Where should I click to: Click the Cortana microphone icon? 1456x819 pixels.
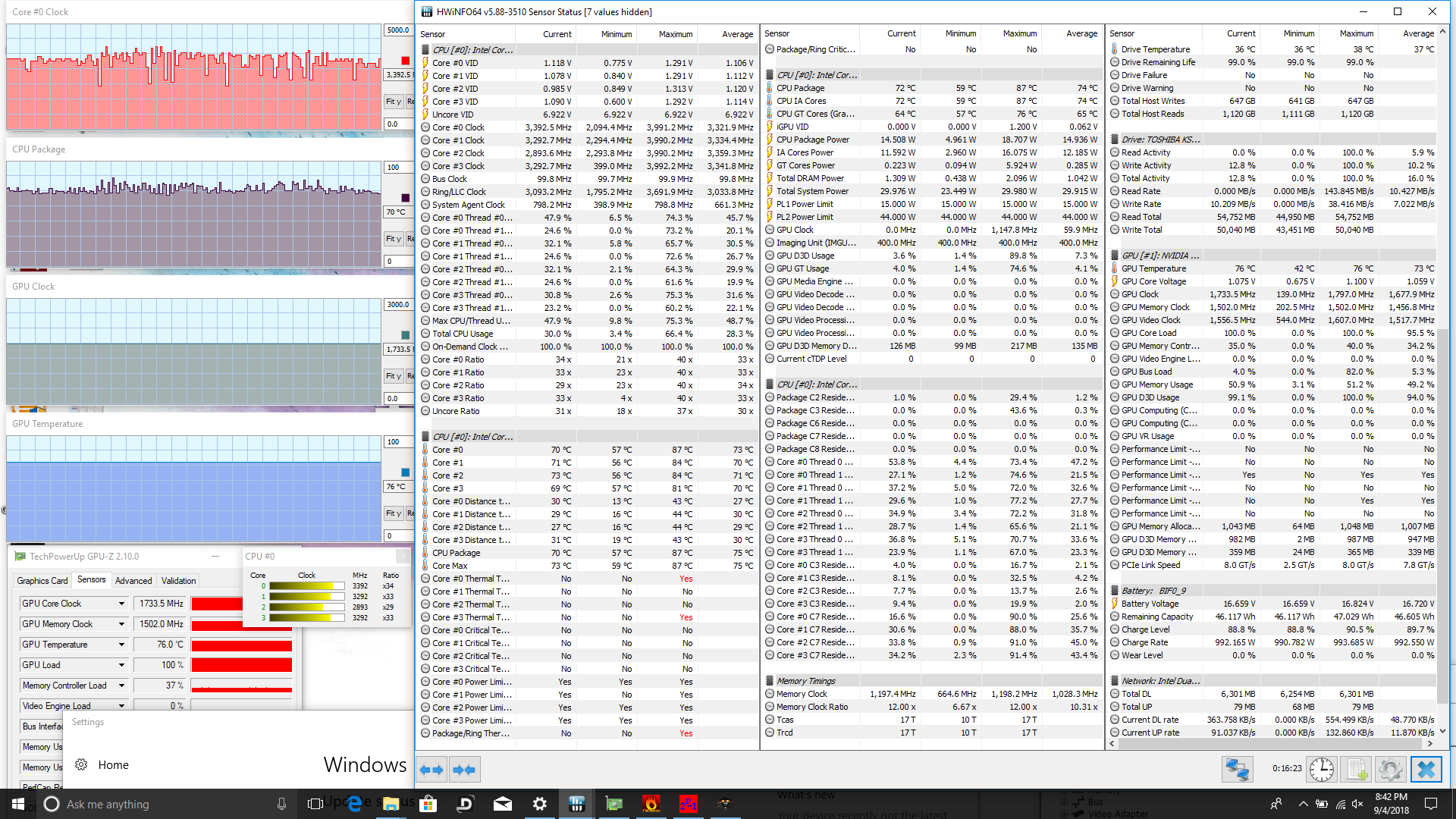(x=281, y=804)
